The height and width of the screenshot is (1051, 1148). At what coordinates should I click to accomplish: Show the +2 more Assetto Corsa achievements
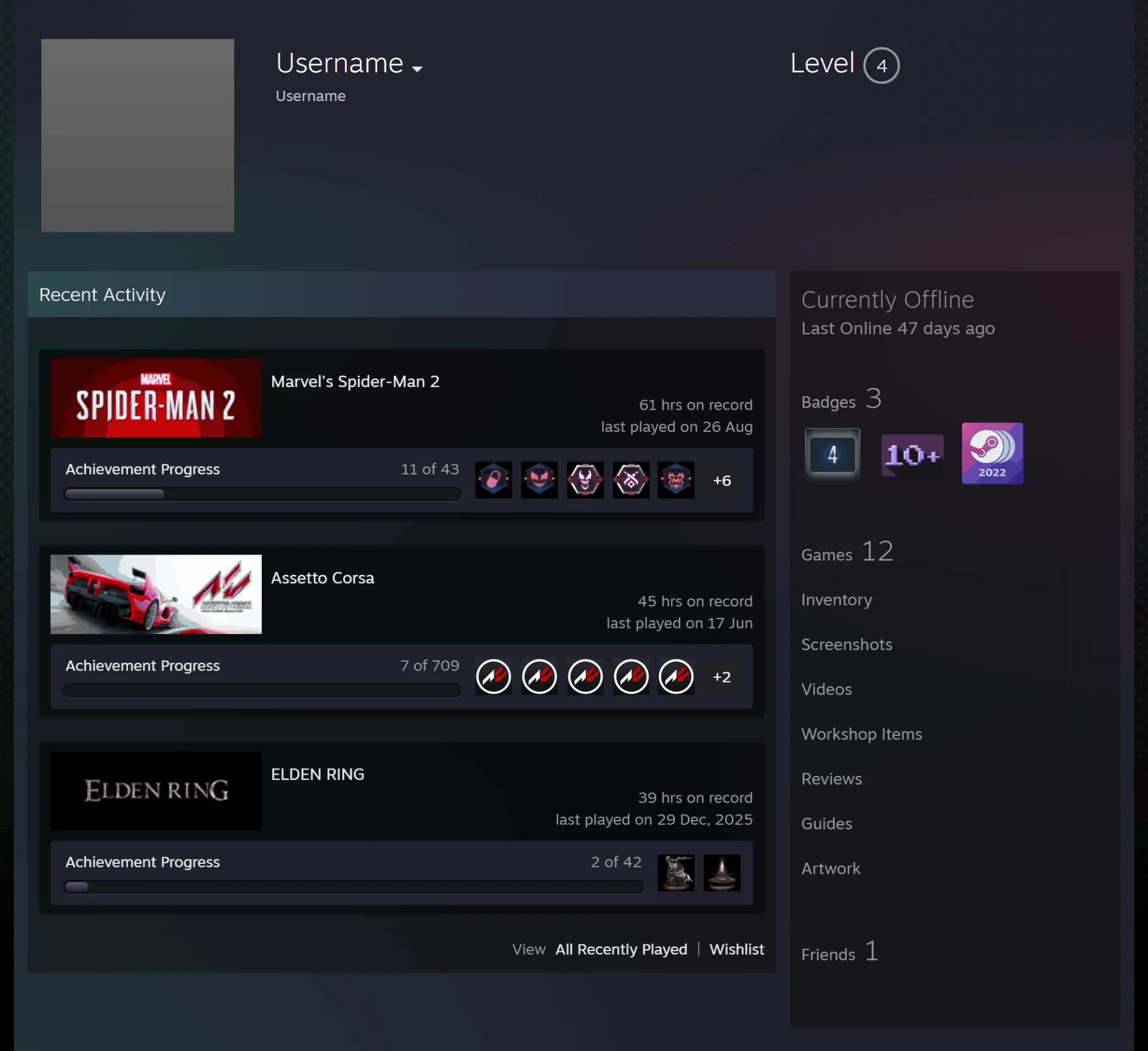click(722, 677)
